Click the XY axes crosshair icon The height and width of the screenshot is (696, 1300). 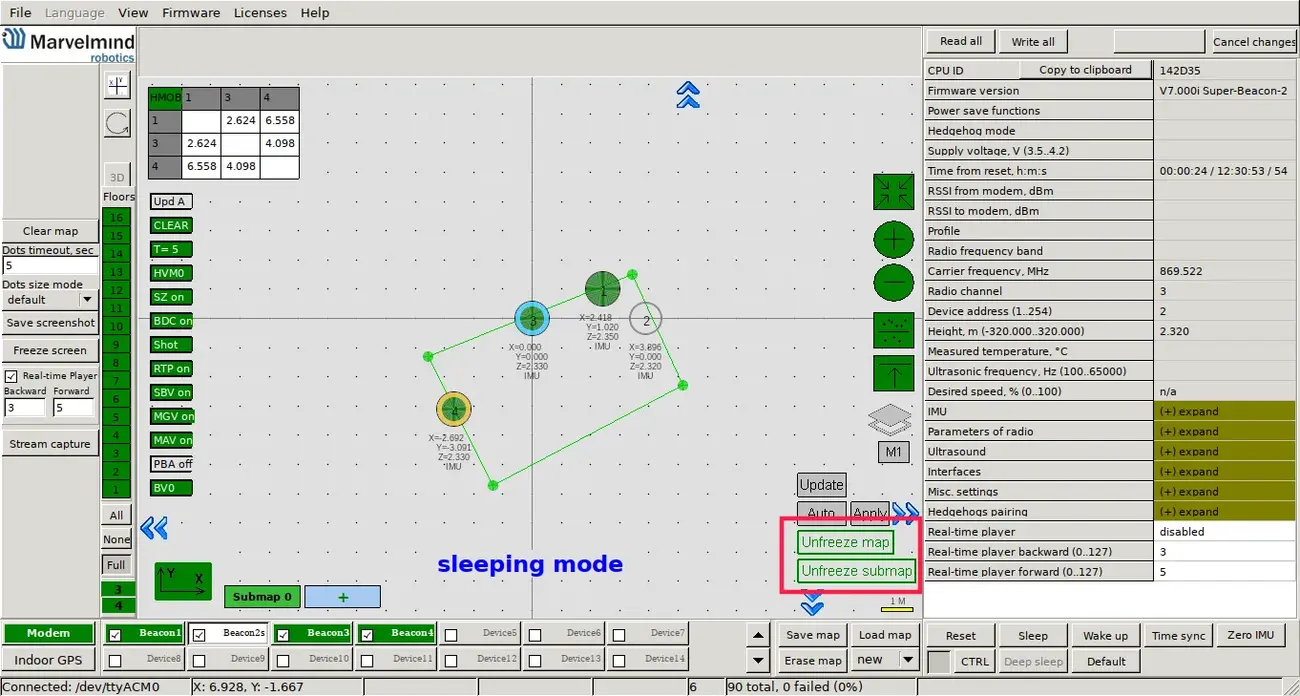(x=118, y=85)
